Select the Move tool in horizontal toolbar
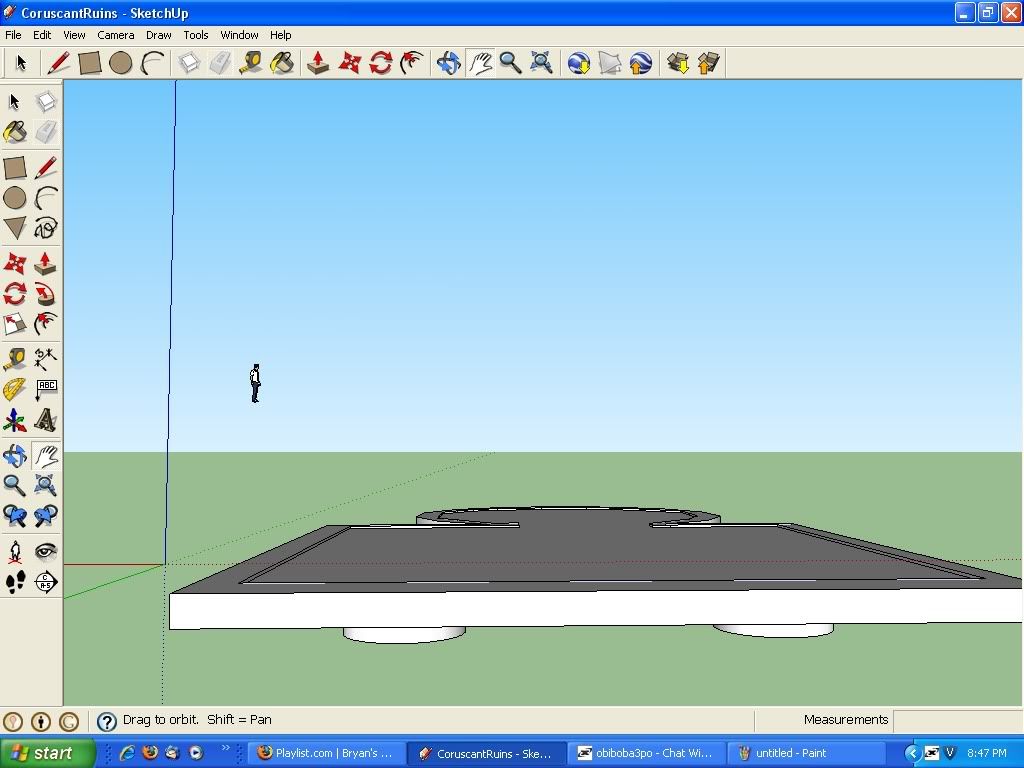Screen dimensions: 1024x768 349,63
